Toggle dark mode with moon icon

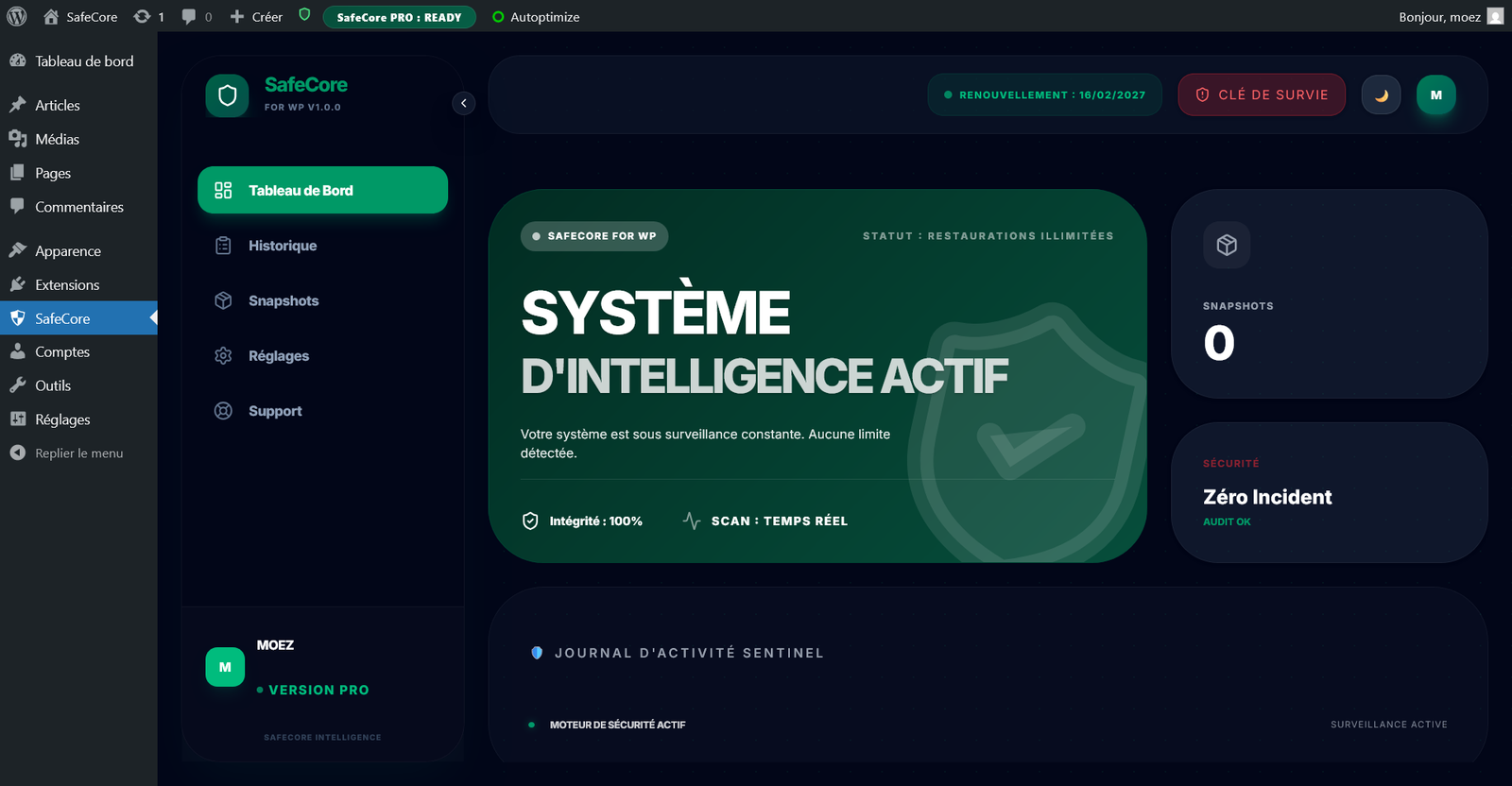[x=1381, y=94]
